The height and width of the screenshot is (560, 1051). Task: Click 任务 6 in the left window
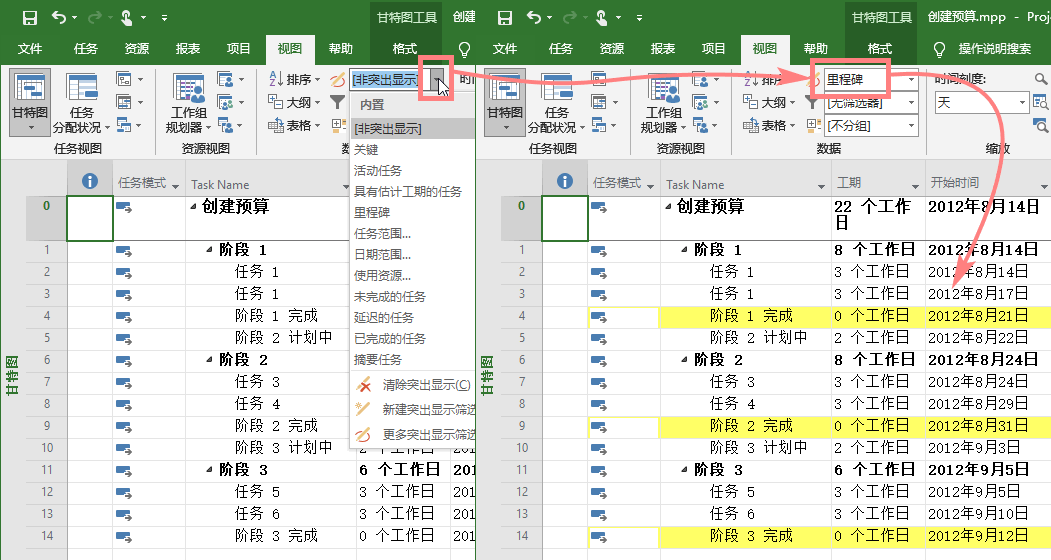pos(257,514)
